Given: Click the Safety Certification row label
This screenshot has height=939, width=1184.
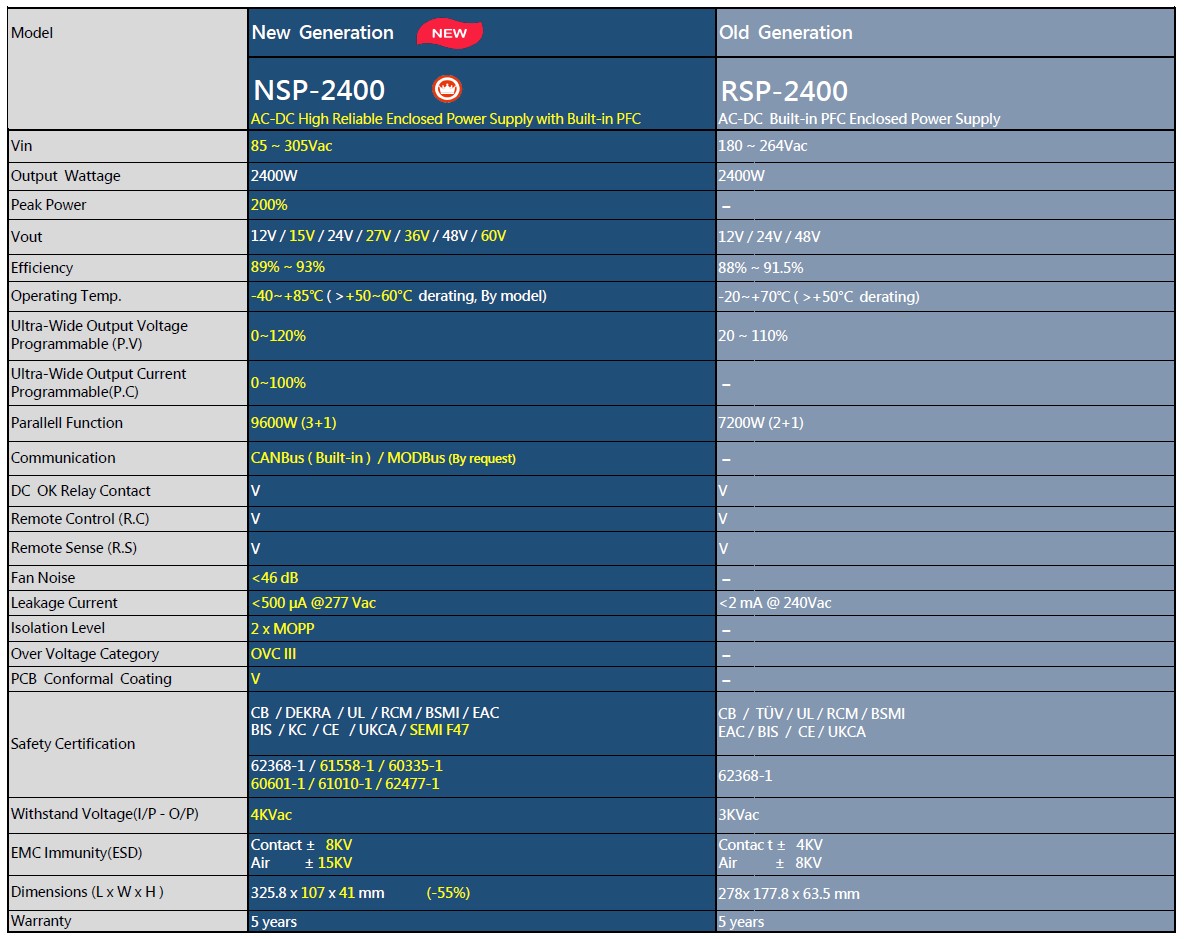Looking at the screenshot, I should coord(72,744).
